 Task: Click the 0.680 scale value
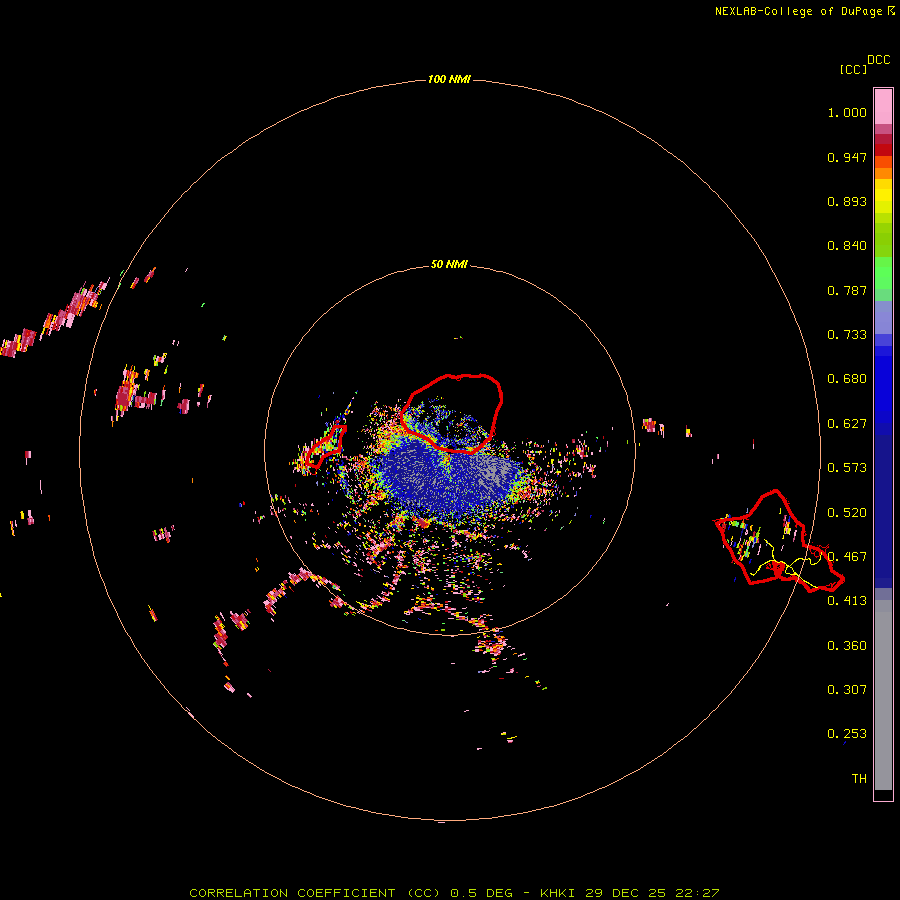847,379
